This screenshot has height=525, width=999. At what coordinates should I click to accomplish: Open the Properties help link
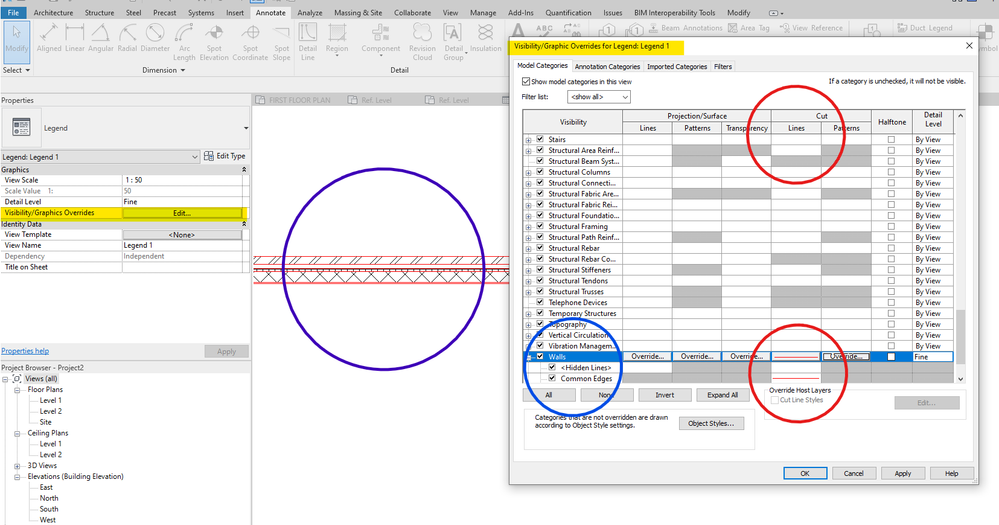pyautogui.click(x=25, y=351)
